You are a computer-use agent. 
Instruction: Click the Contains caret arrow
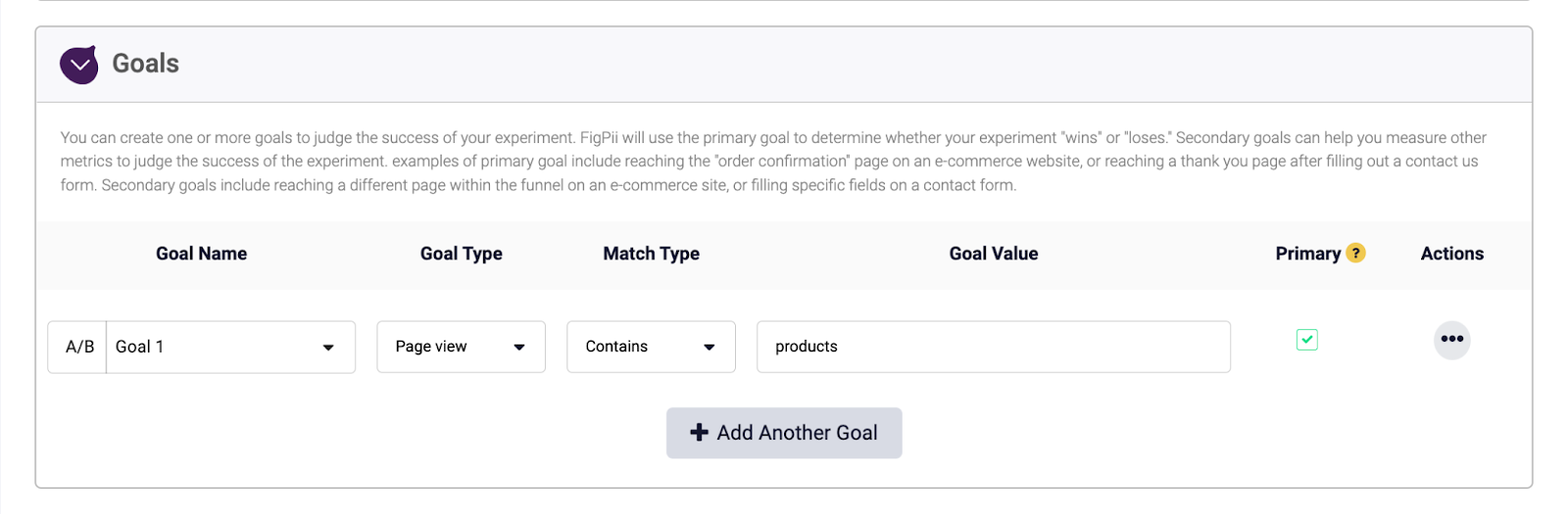pos(710,348)
